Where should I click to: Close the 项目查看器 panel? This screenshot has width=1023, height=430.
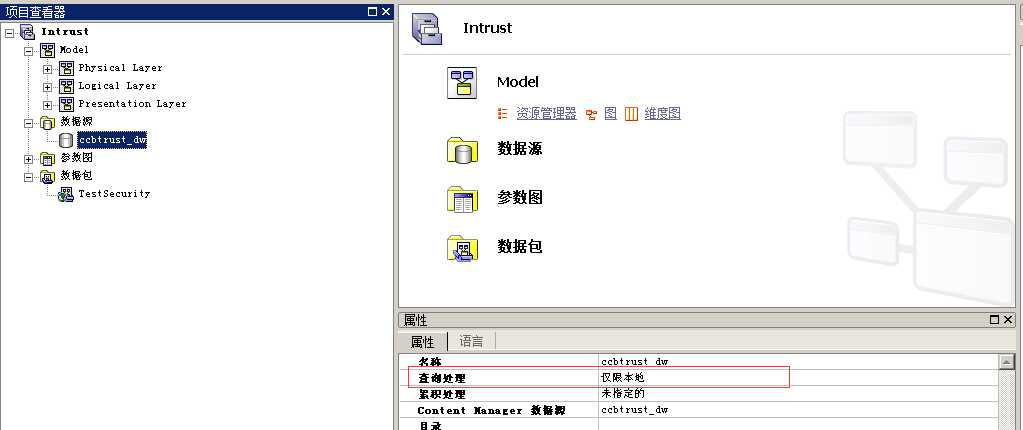386,12
